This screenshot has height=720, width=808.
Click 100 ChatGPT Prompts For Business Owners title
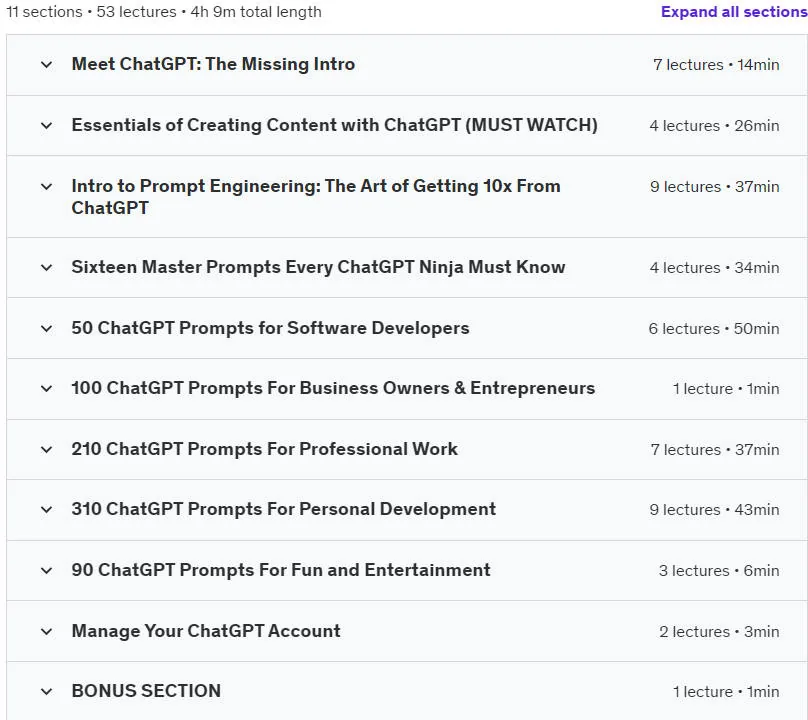[333, 388]
